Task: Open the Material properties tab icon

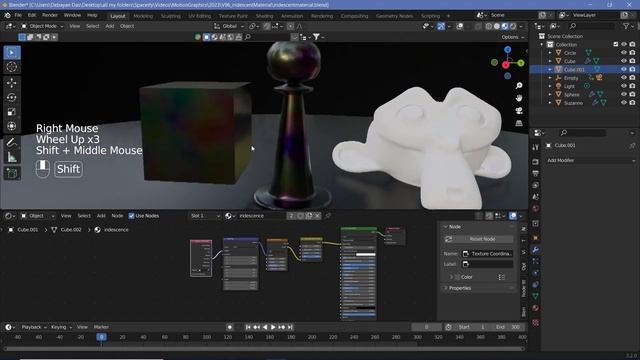Action: pyautogui.click(x=536, y=308)
